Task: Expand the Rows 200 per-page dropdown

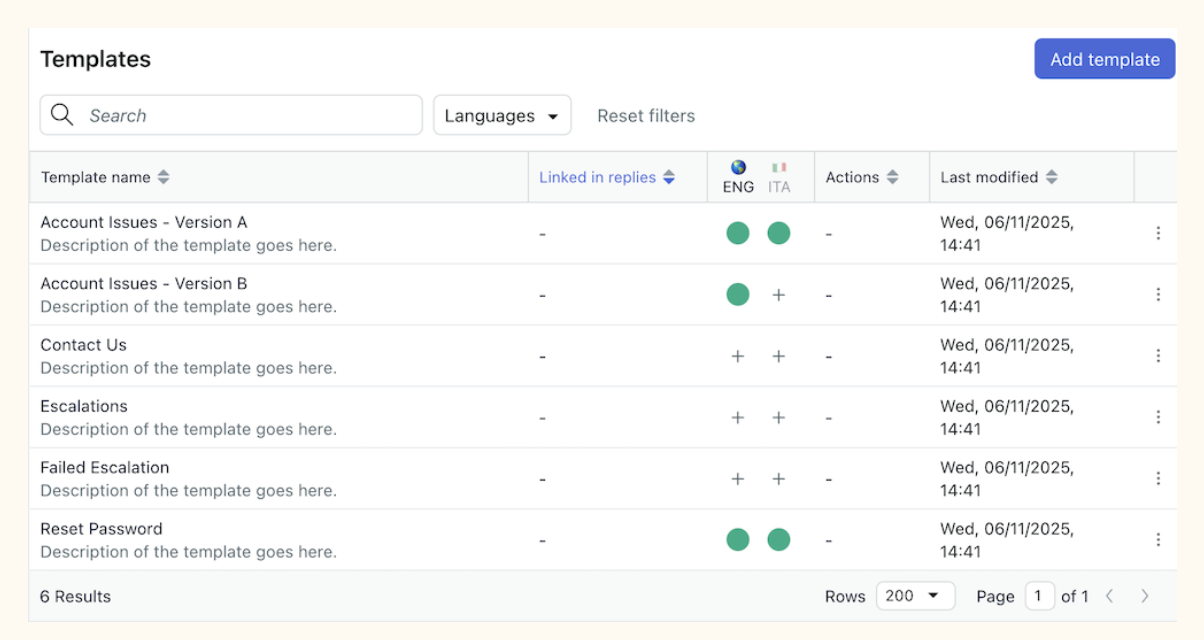Action: [915, 596]
